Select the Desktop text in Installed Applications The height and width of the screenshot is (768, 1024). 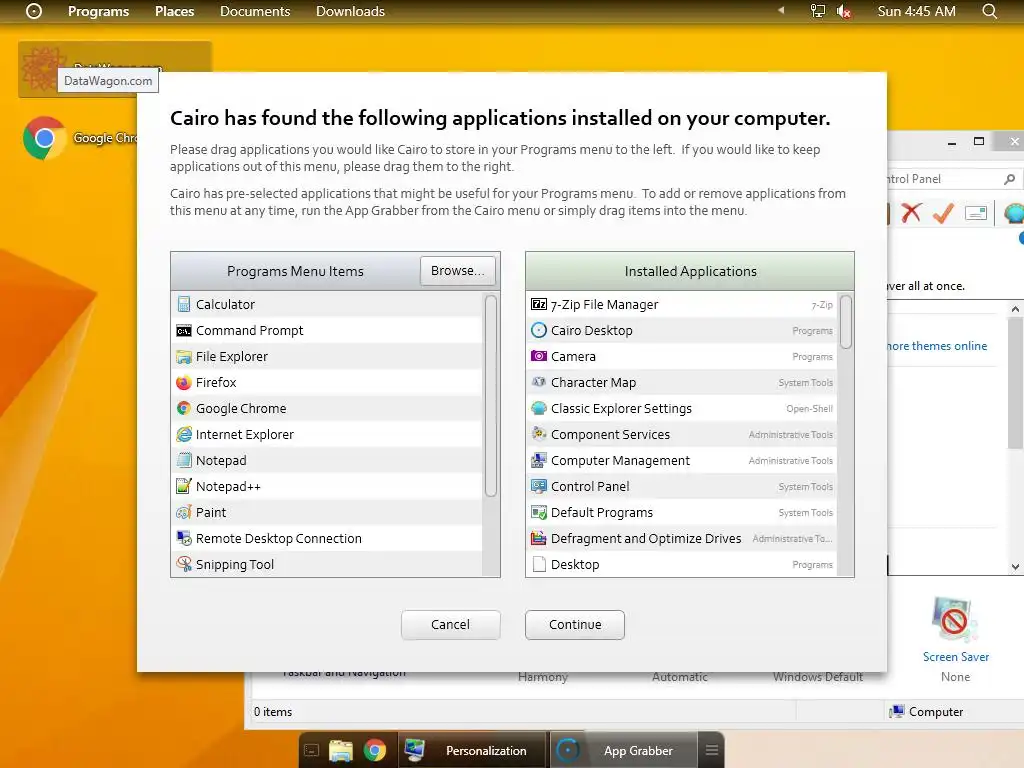pos(575,564)
